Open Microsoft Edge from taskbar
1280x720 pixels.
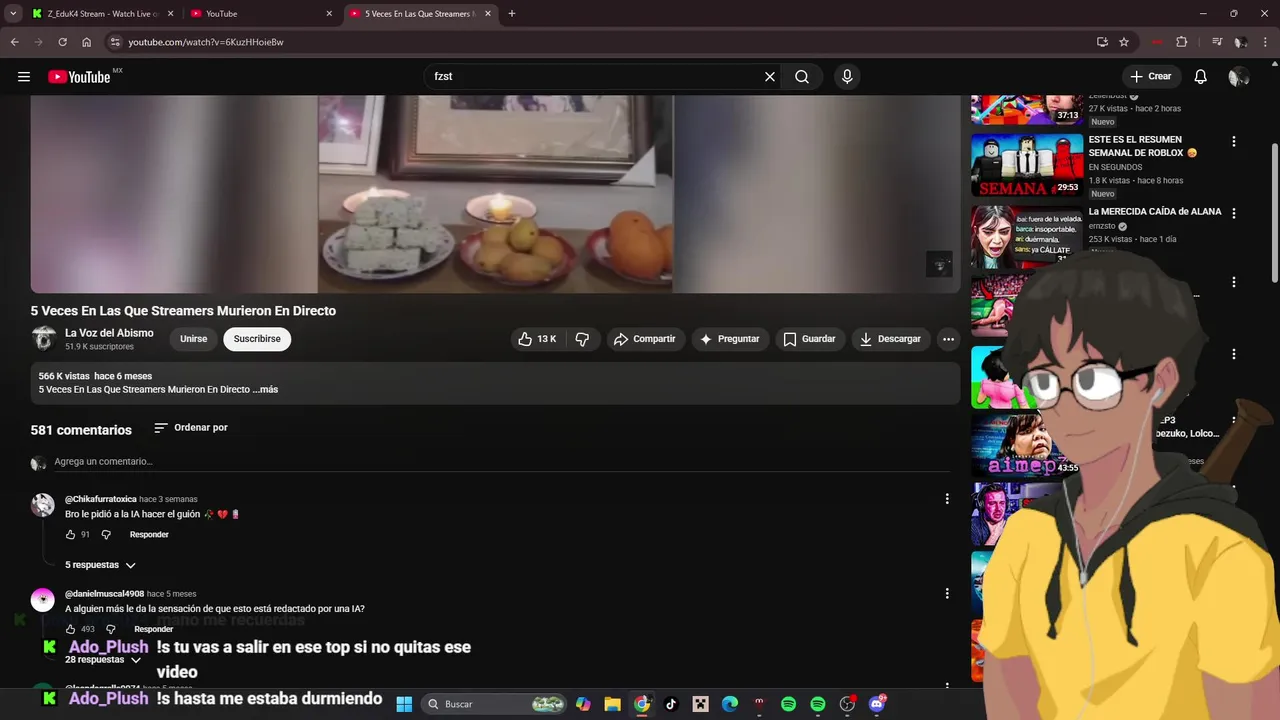[730, 704]
